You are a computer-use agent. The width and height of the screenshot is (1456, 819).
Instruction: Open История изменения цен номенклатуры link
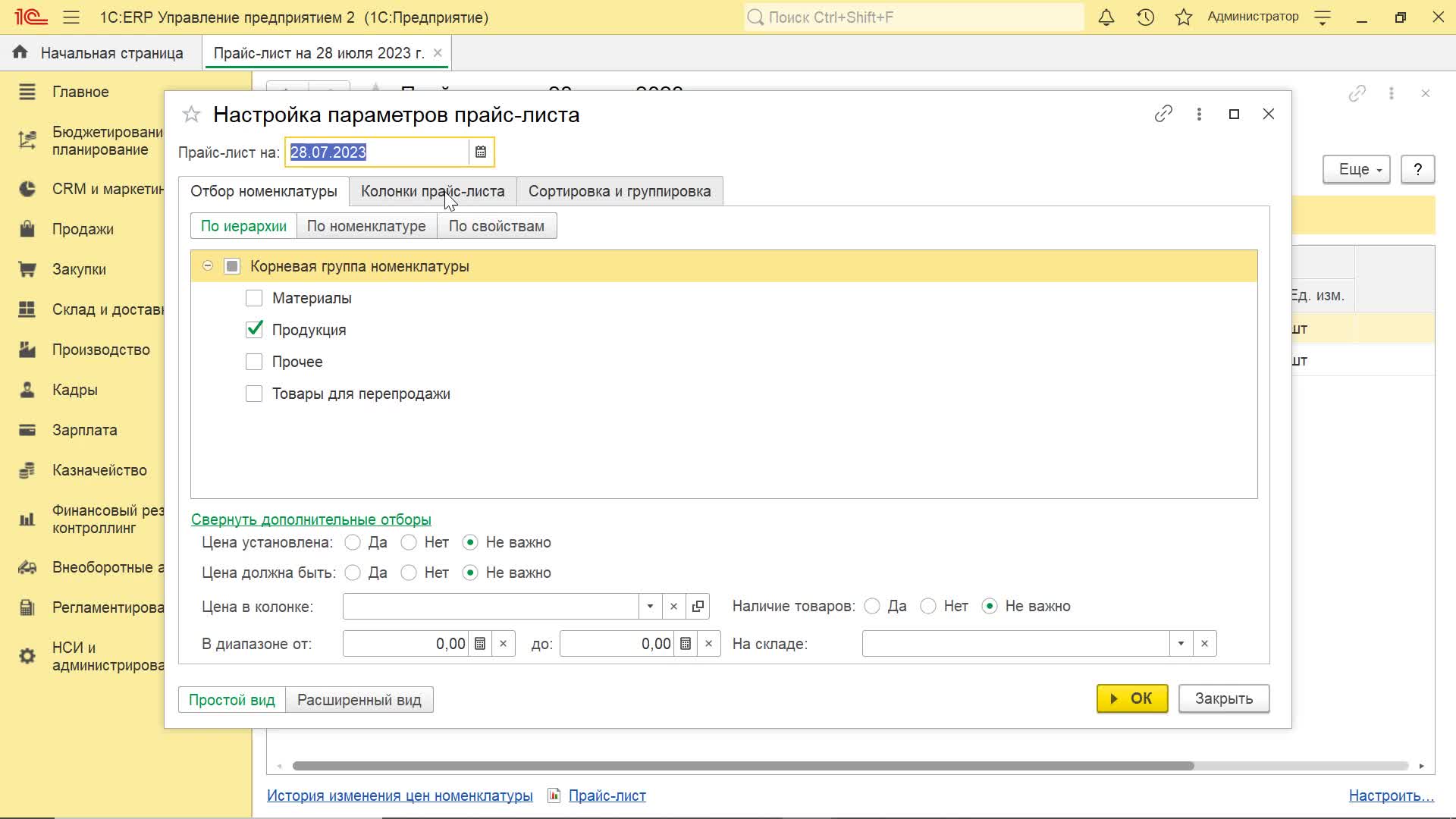tap(400, 795)
